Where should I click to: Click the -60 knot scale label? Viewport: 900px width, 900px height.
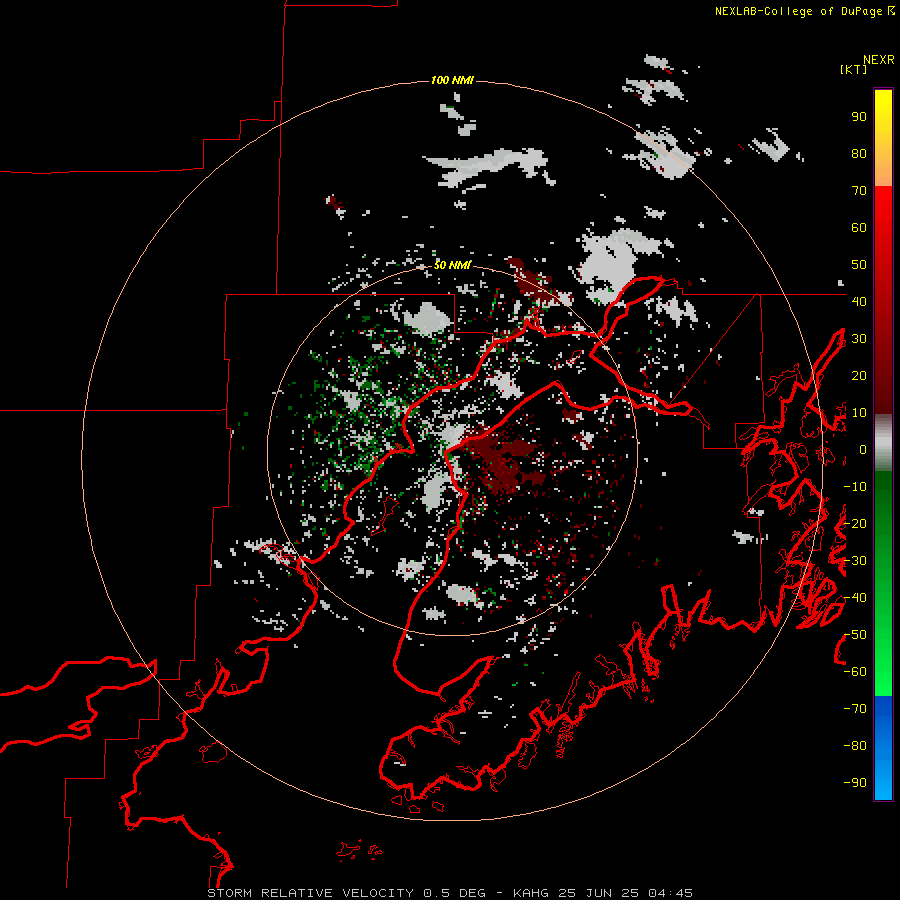click(855, 672)
